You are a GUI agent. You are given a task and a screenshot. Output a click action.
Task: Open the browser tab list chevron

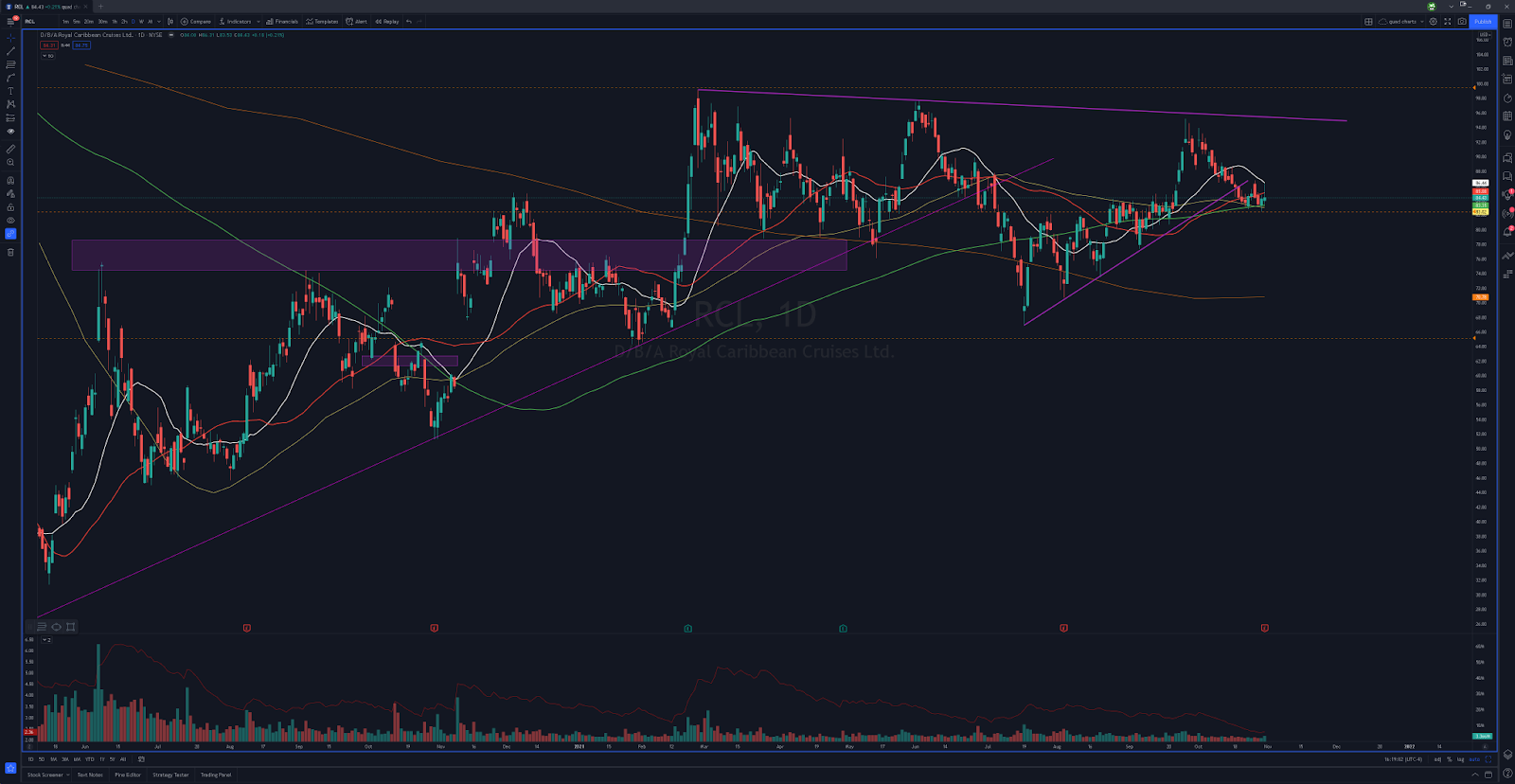(1451, 7)
